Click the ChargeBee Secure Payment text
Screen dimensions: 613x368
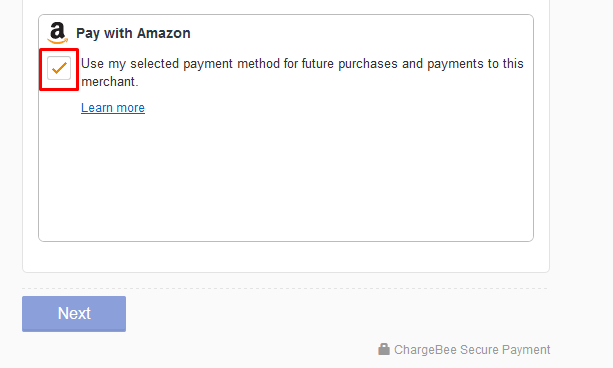[472, 350]
